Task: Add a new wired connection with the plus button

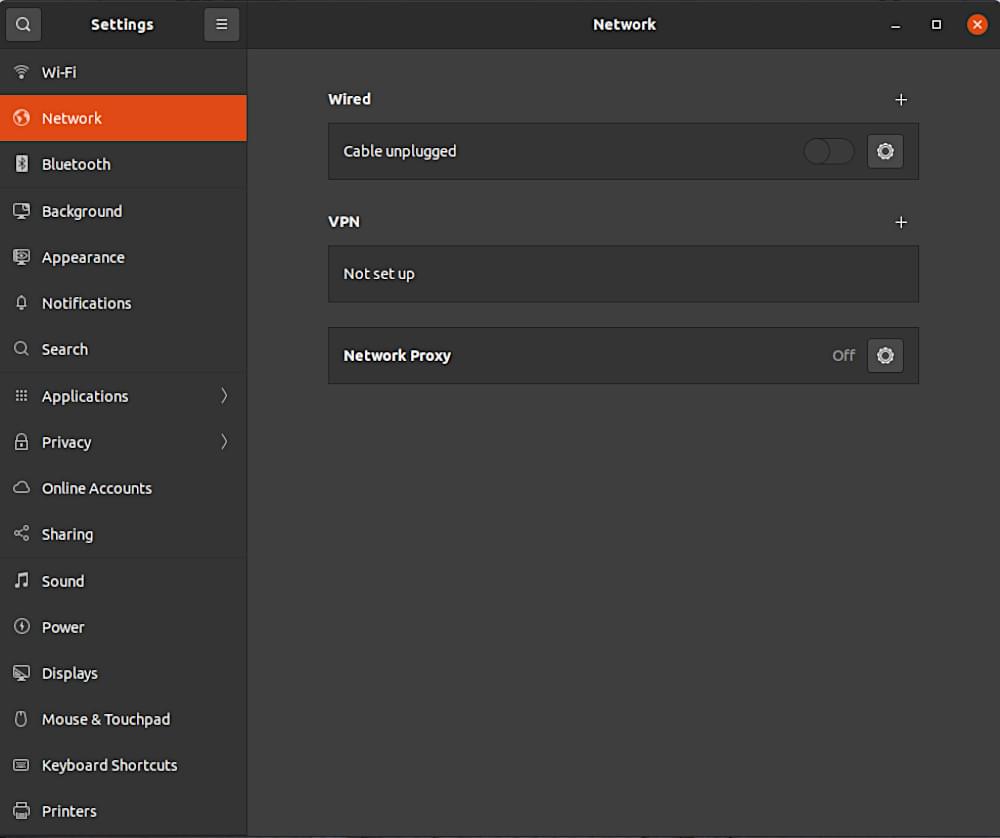Action: pyautogui.click(x=901, y=99)
